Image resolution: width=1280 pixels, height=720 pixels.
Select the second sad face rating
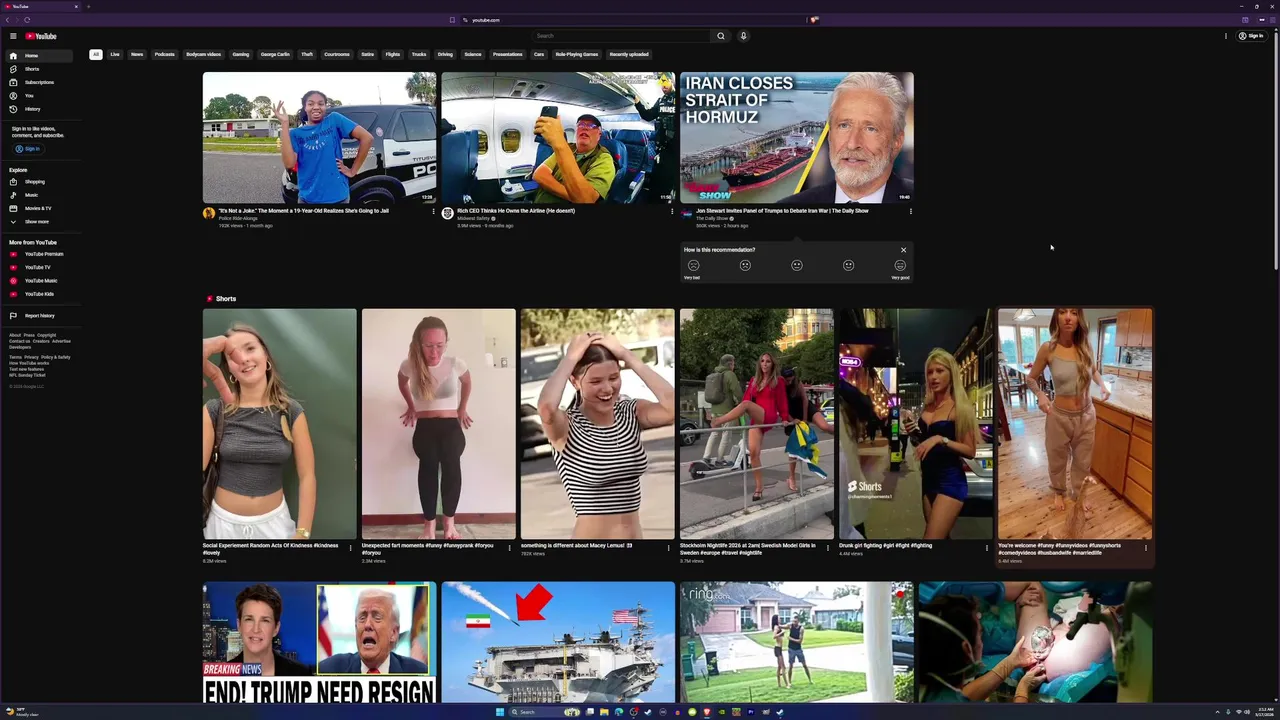(745, 266)
